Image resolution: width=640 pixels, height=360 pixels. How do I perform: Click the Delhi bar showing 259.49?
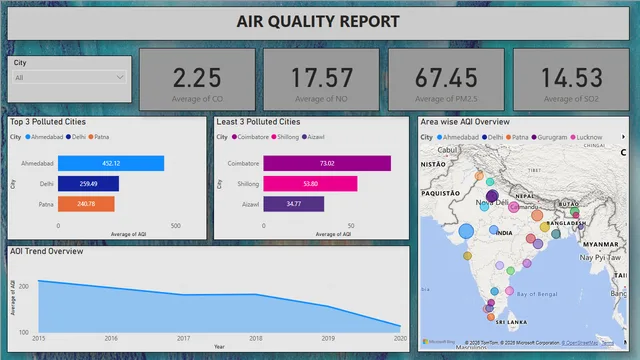[88, 184]
